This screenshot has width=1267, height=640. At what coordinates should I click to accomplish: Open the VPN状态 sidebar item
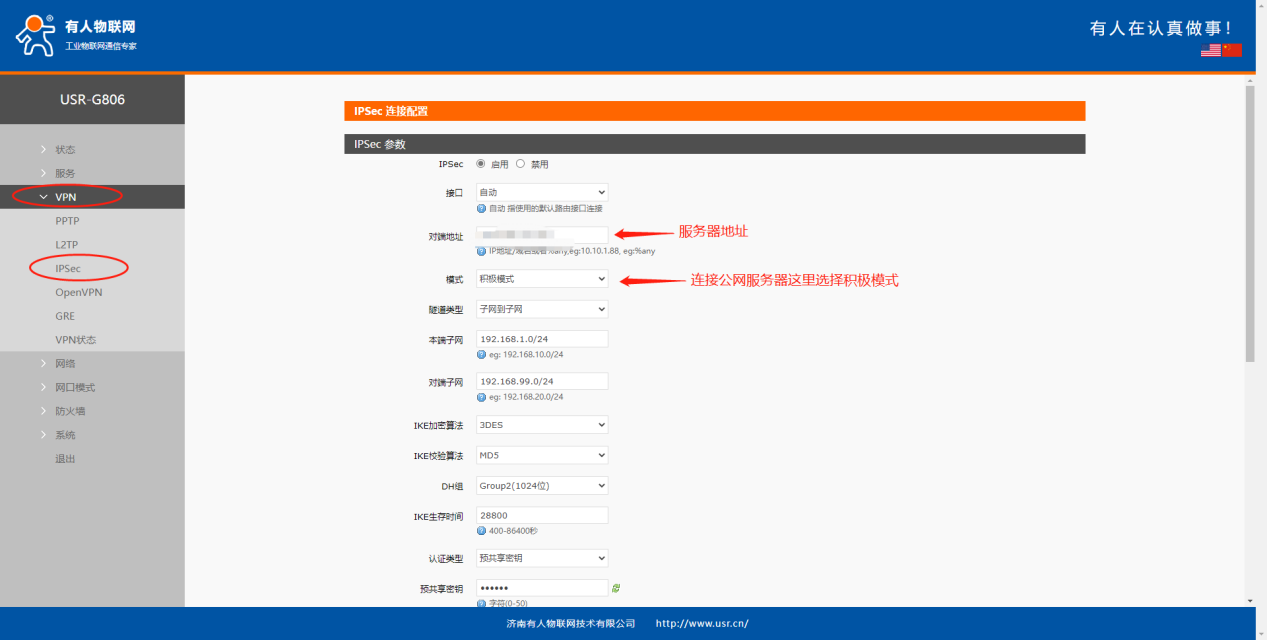[x=75, y=340]
